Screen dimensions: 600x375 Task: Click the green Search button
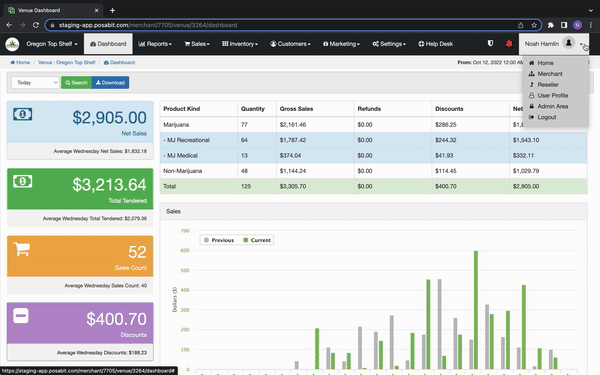pyautogui.click(x=77, y=82)
